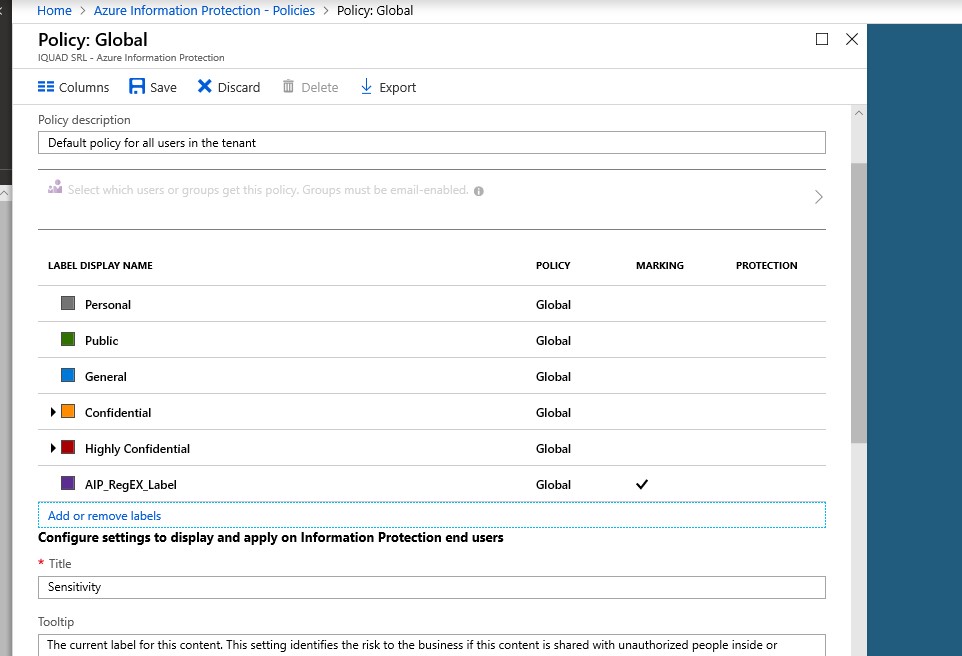962x656 pixels.
Task: Click Global policy cell in AIP_RegEX_Label row
Action: (553, 485)
